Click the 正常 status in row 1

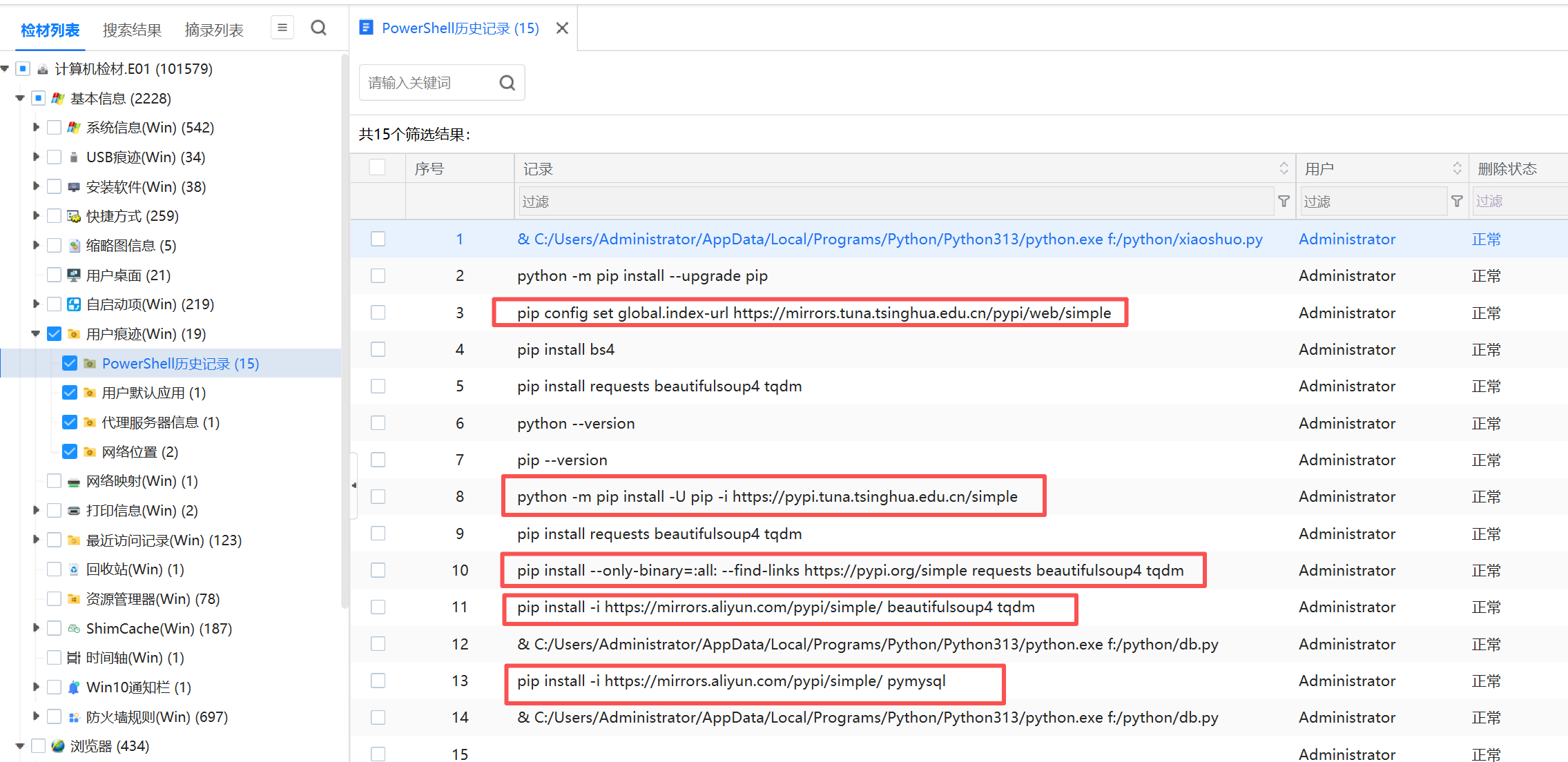(1486, 239)
